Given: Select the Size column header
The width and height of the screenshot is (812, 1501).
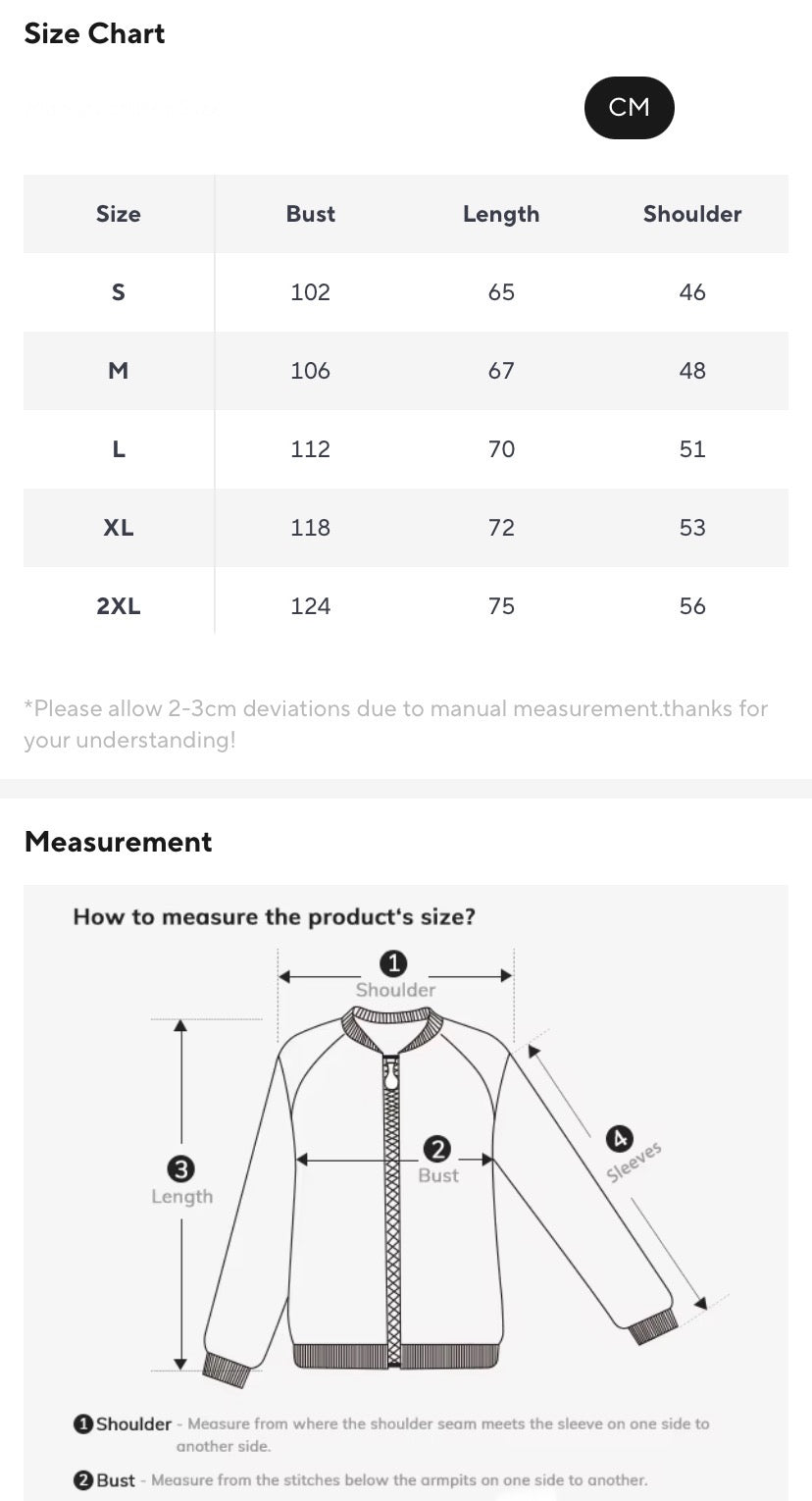Looking at the screenshot, I should pos(118,214).
